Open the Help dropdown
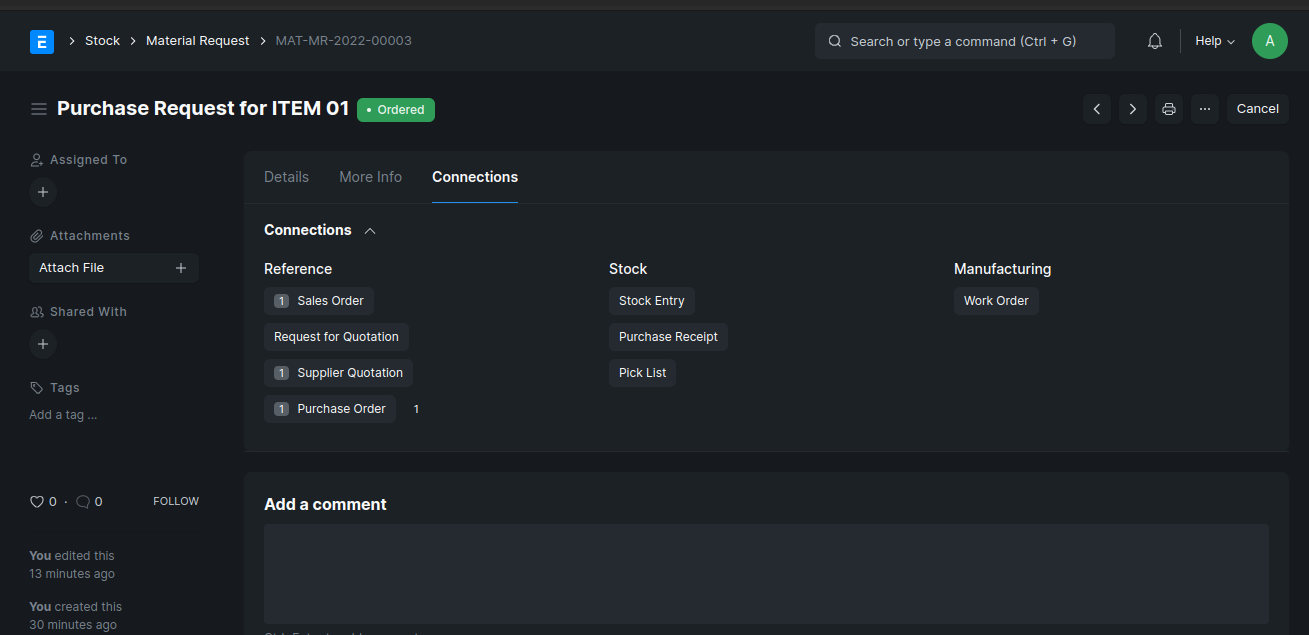1309x635 pixels. click(x=1213, y=40)
